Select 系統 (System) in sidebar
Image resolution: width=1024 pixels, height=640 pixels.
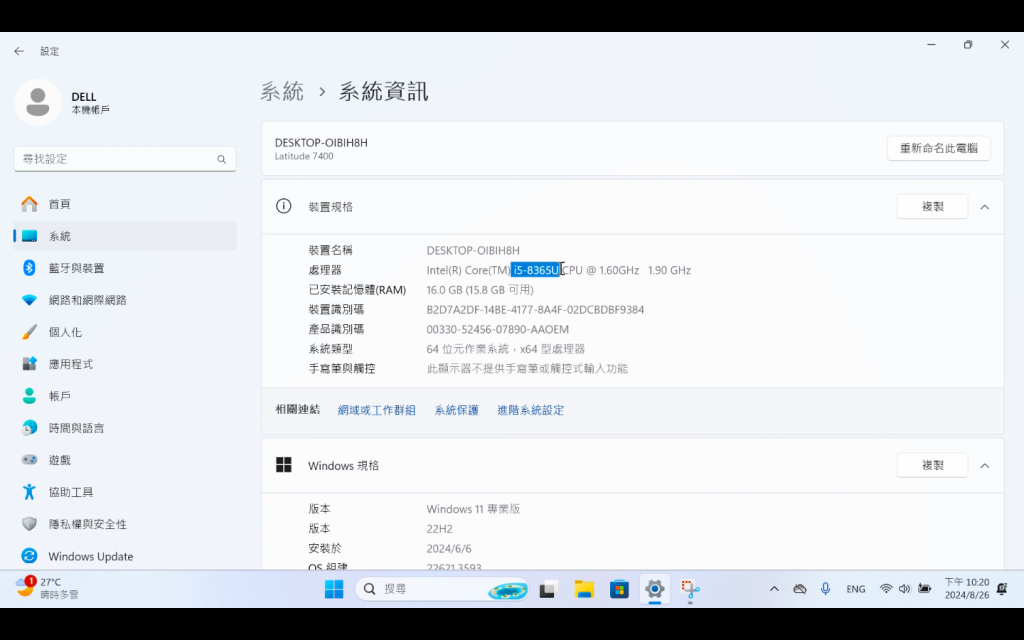(125, 236)
